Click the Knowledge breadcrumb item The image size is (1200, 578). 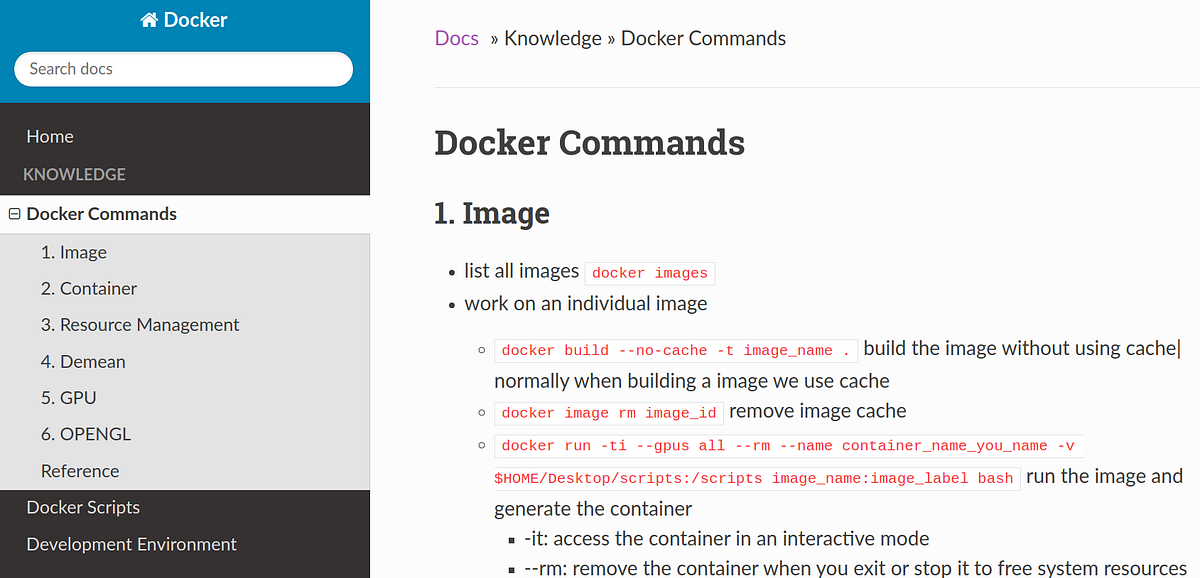tap(553, 38)
